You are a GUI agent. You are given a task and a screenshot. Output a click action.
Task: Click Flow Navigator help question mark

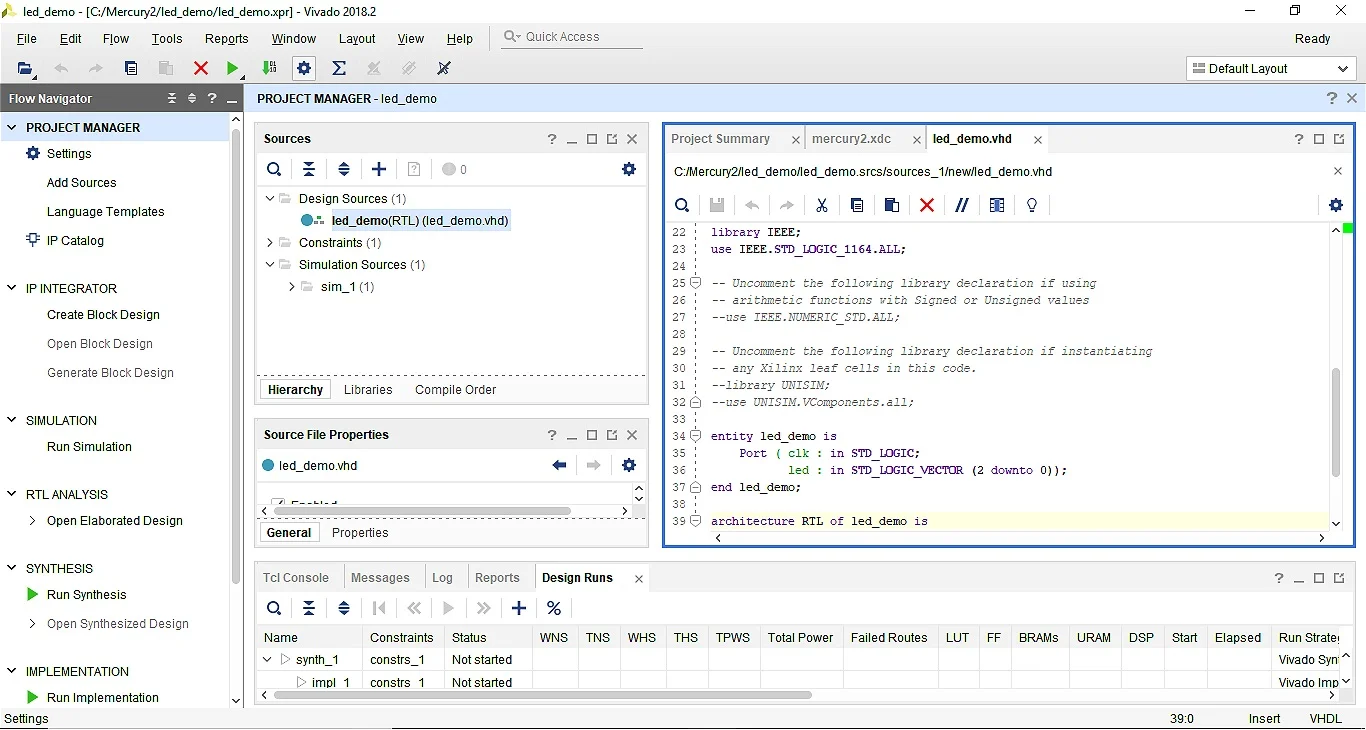212,98
